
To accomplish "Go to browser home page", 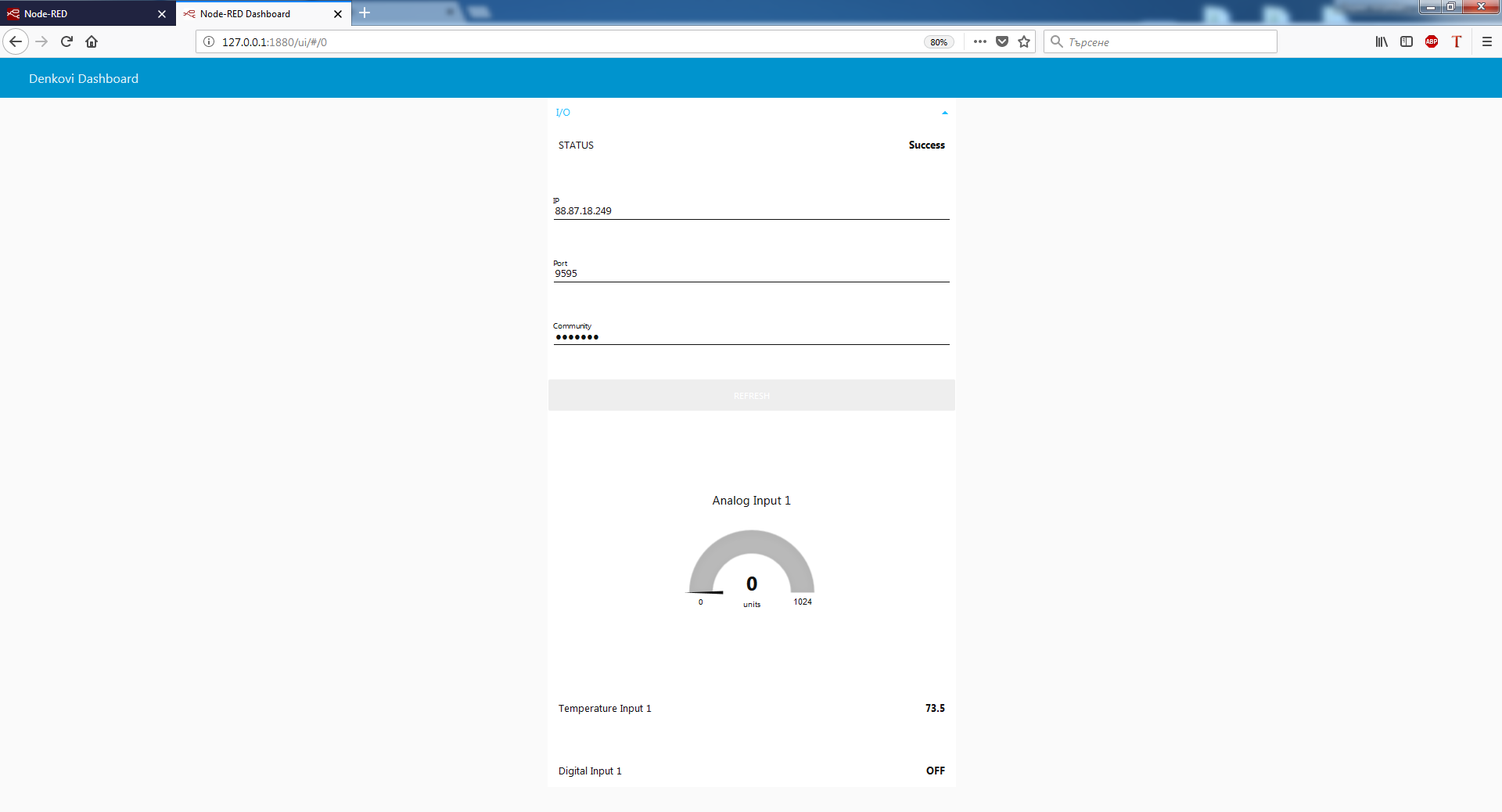I will pyautogui.click(x=92, y=41).
